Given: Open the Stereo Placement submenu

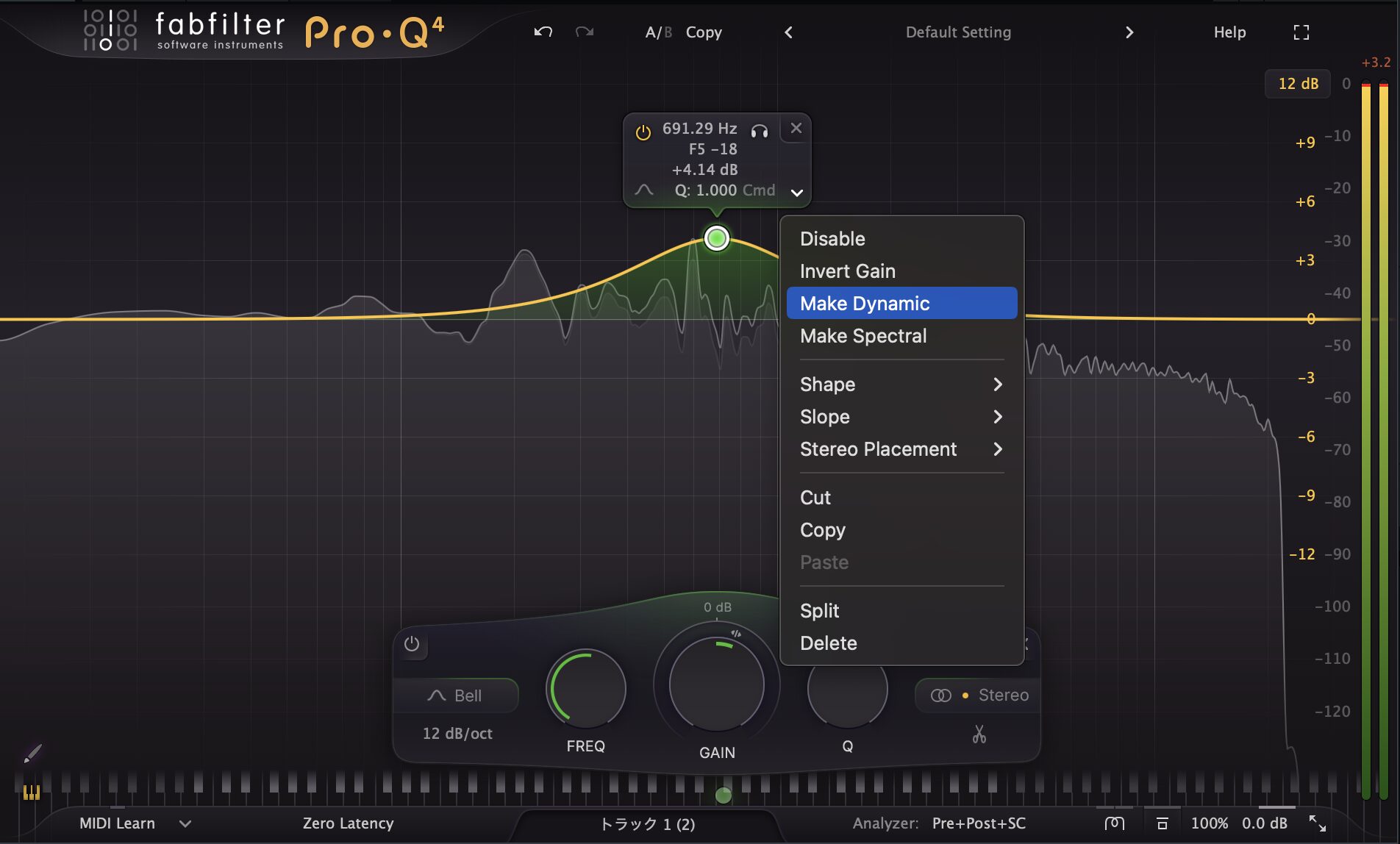Looking at the screenshot, I should point(901,449).
